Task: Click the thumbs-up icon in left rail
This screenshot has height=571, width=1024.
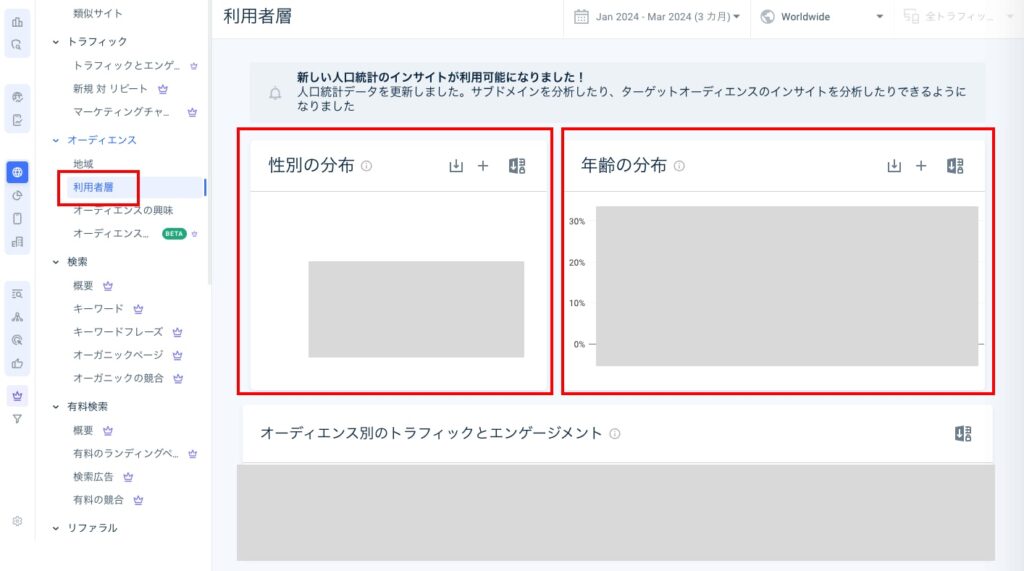Action: pos(17,364)
